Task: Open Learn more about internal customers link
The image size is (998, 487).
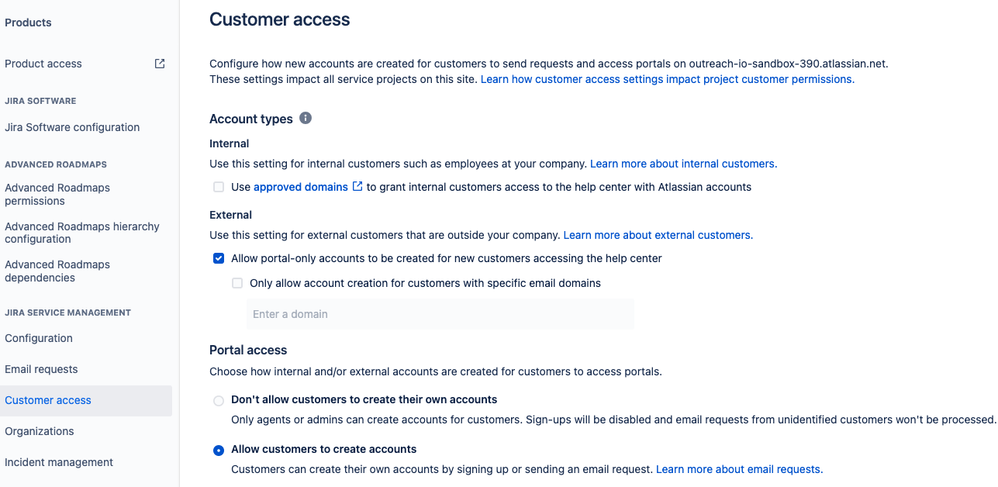Action: tap(684, 164)
